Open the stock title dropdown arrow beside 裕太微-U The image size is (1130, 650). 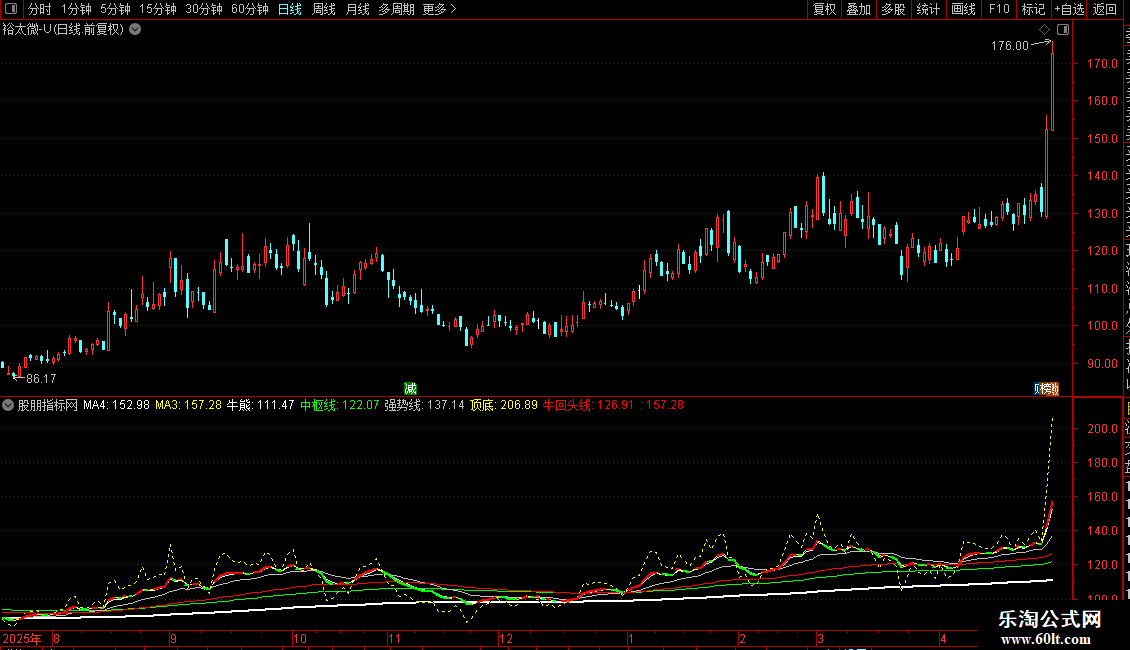click(x=135, y=30)
